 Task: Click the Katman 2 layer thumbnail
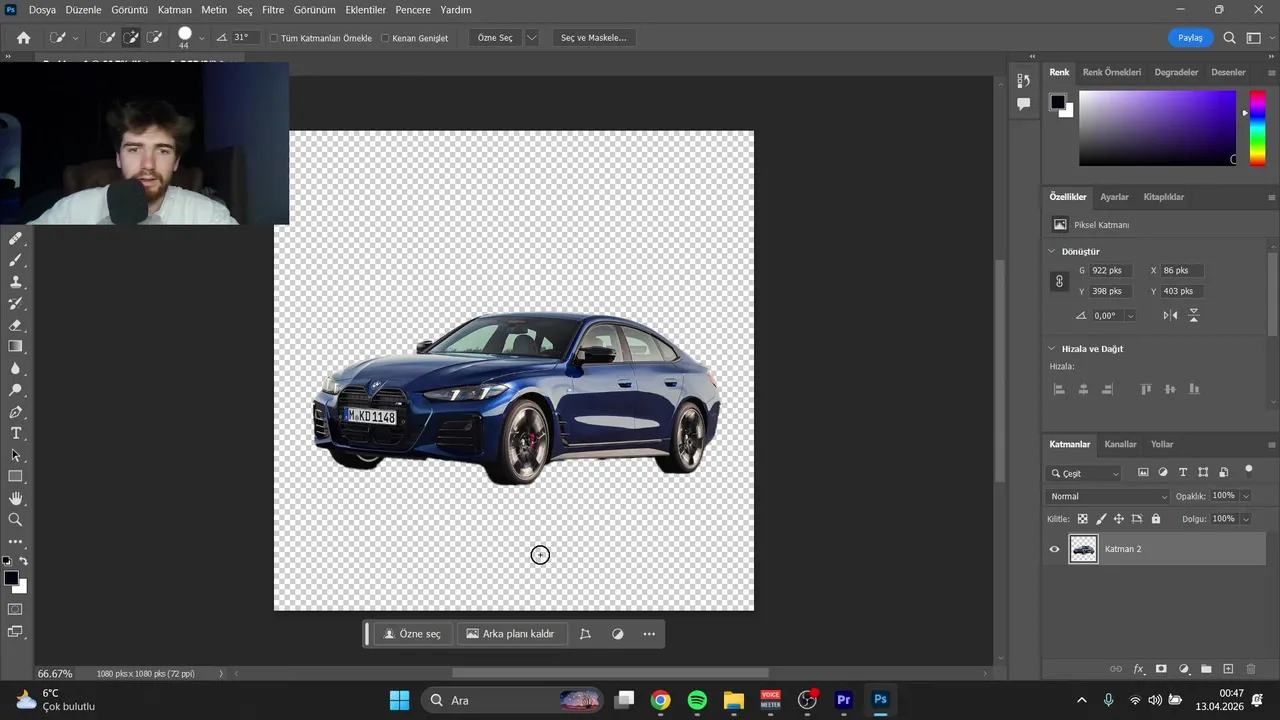1083,549
